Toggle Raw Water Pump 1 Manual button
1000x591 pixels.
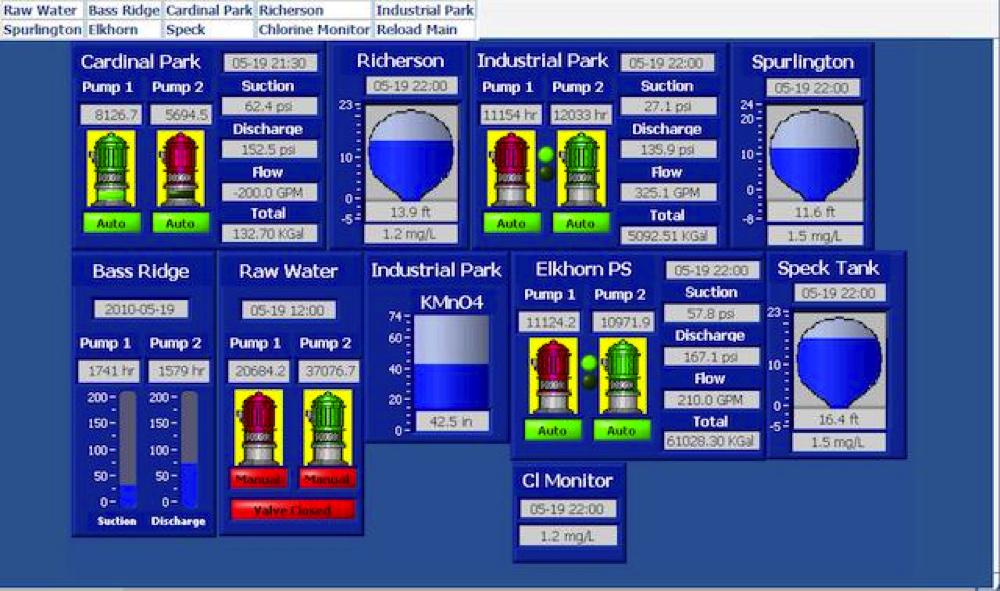[258, 478]
